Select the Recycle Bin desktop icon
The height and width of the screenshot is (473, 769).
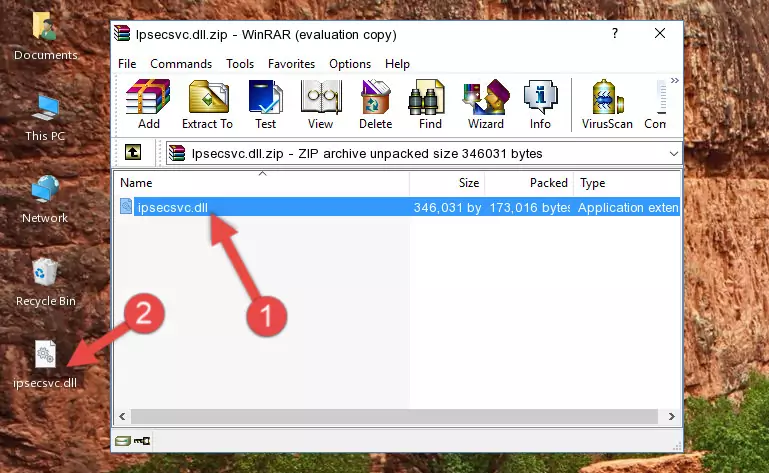(x=46, y=282)
